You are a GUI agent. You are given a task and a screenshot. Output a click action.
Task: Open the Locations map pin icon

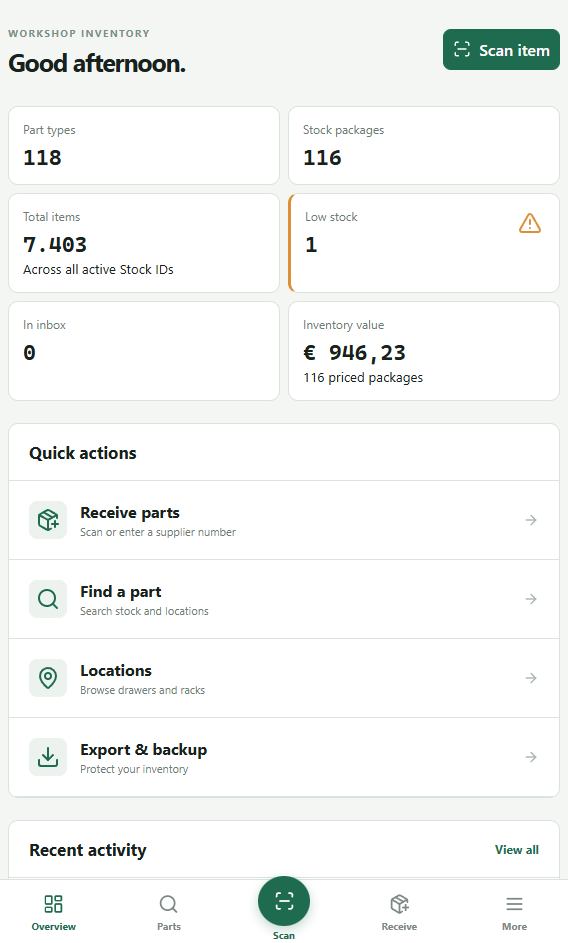(48, 678)
